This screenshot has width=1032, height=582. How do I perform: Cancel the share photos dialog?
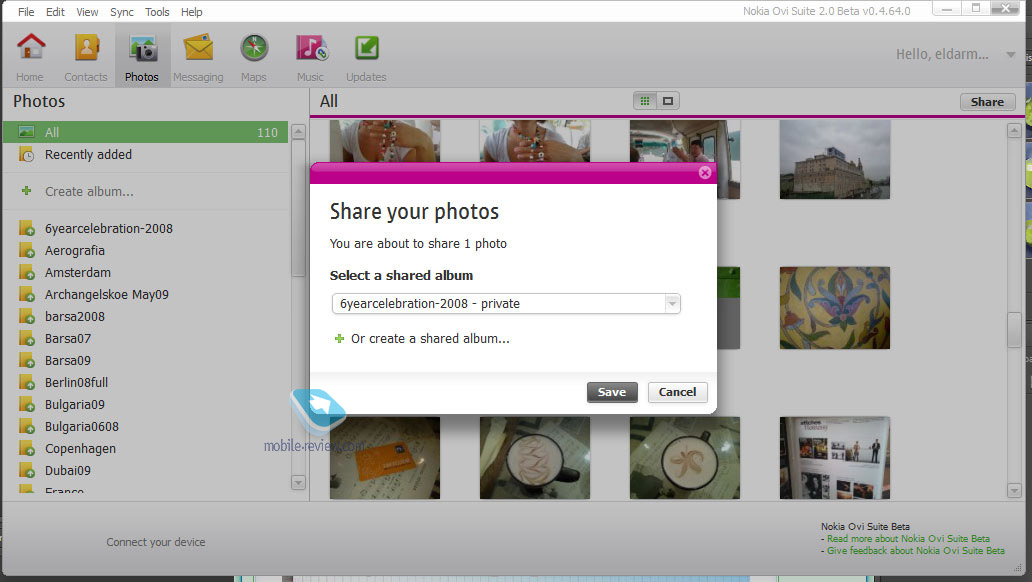point(677,392)
